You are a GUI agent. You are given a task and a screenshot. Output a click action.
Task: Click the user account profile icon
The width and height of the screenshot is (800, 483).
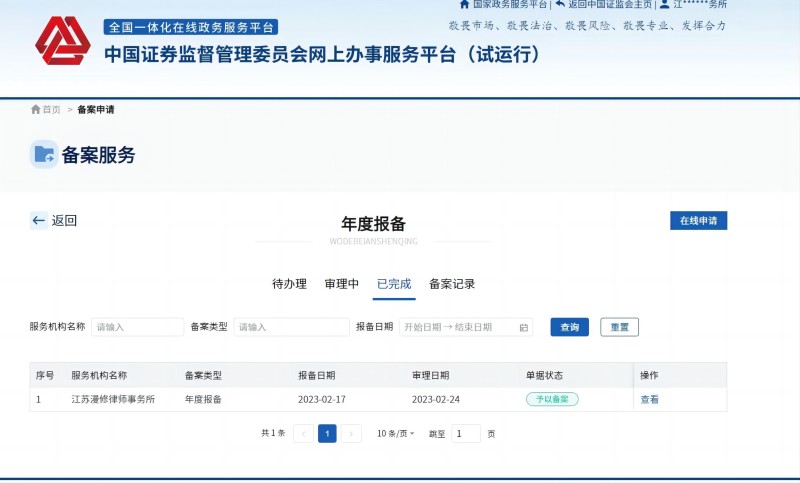click(664, 5)
